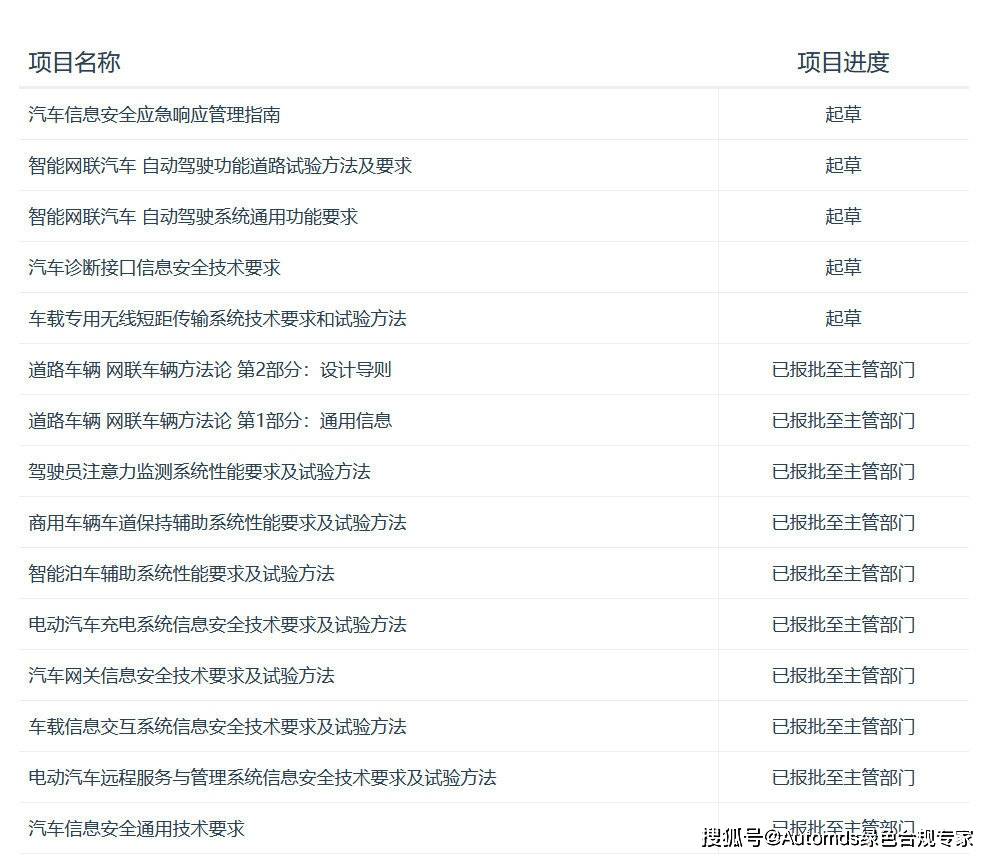Select 汽车网关信息安全技术要求及试验方法
This screenshot has height=859, width=995.
click(181, 676)
